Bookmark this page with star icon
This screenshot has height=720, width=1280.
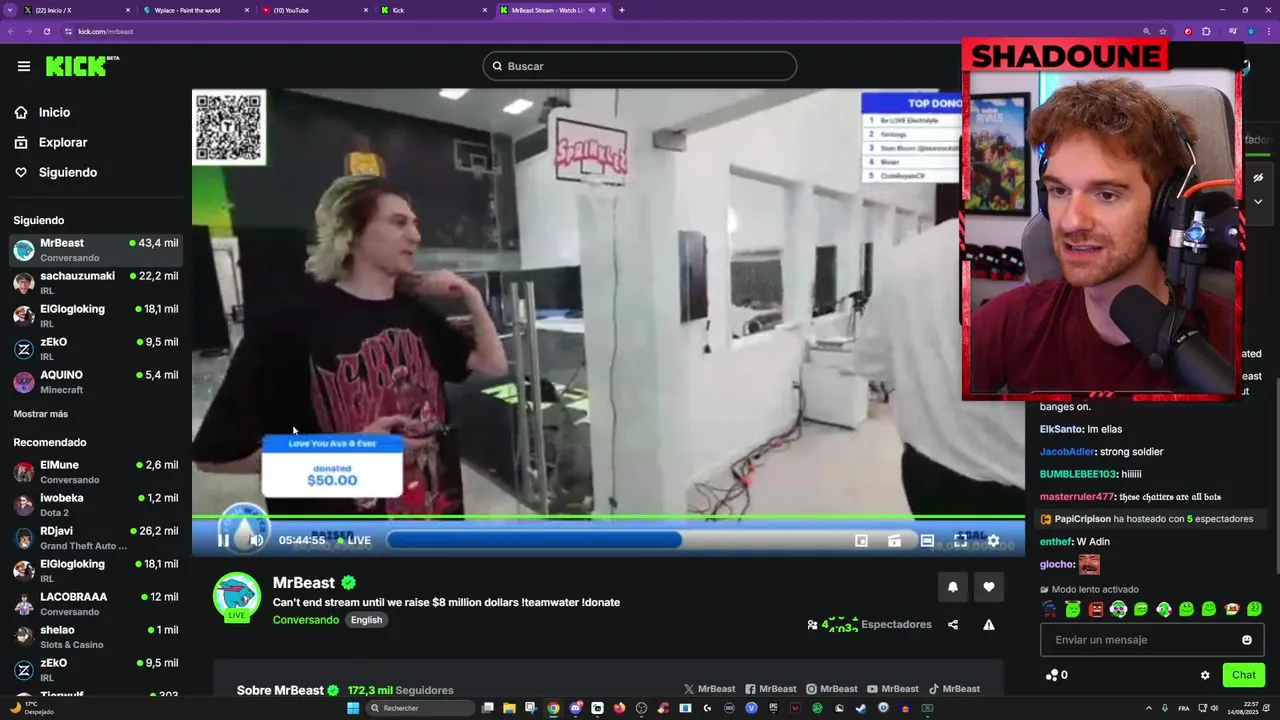(x=1163, y=31)
